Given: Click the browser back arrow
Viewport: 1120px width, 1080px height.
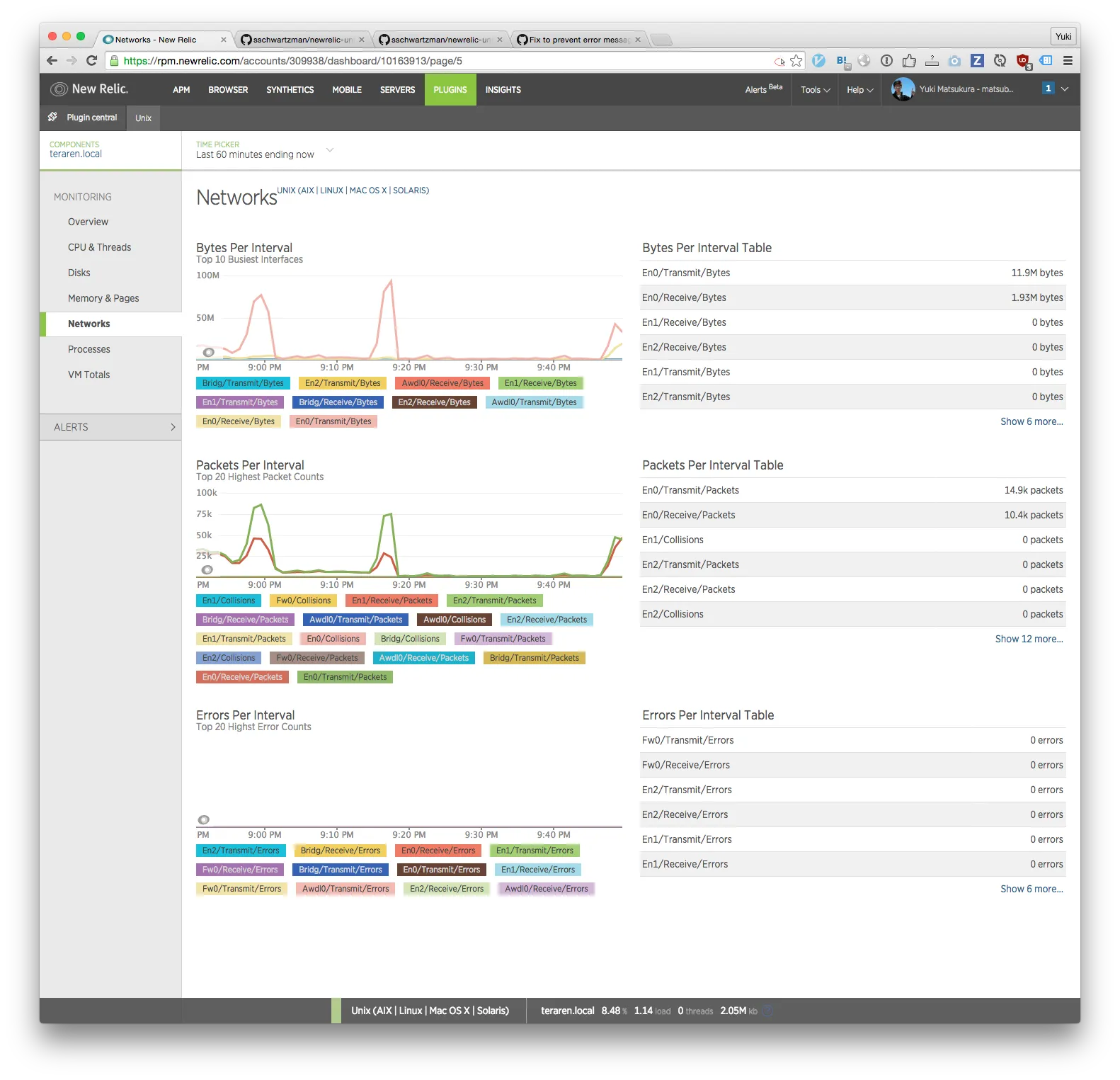Looking at the screenshot, I should (52, 61).
